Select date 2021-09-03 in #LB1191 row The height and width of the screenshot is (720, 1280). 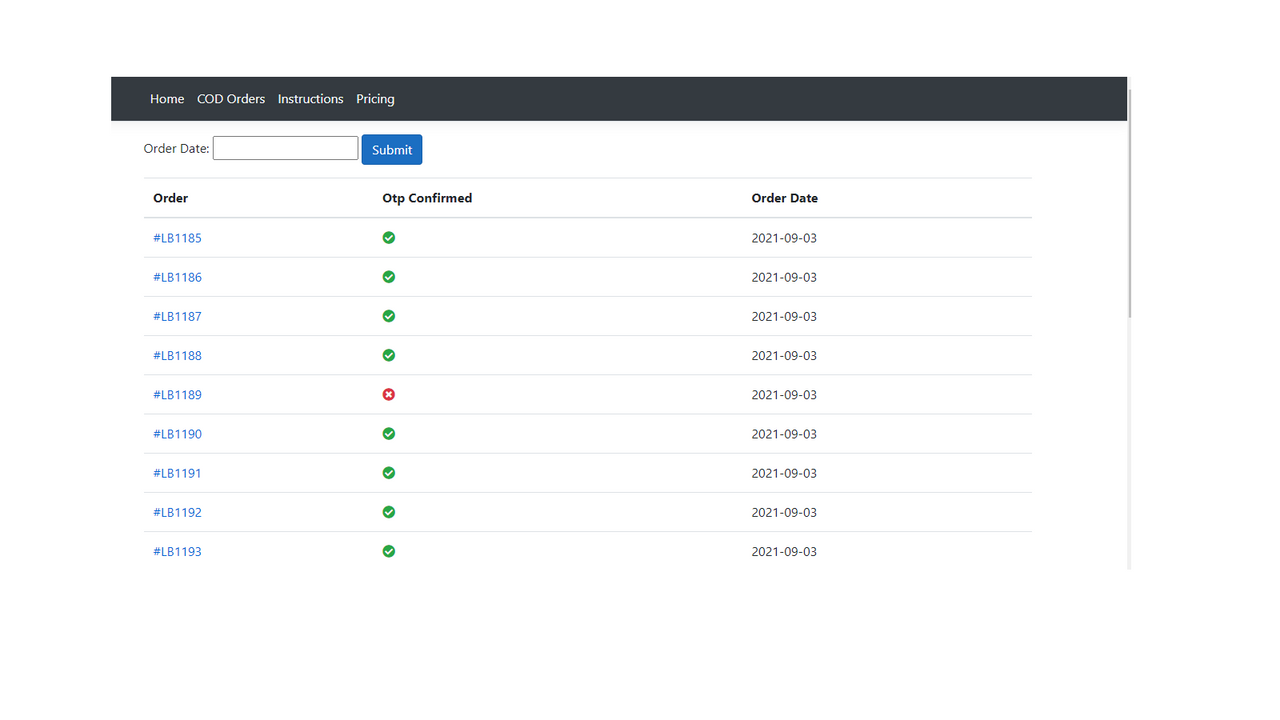[784, 473]
